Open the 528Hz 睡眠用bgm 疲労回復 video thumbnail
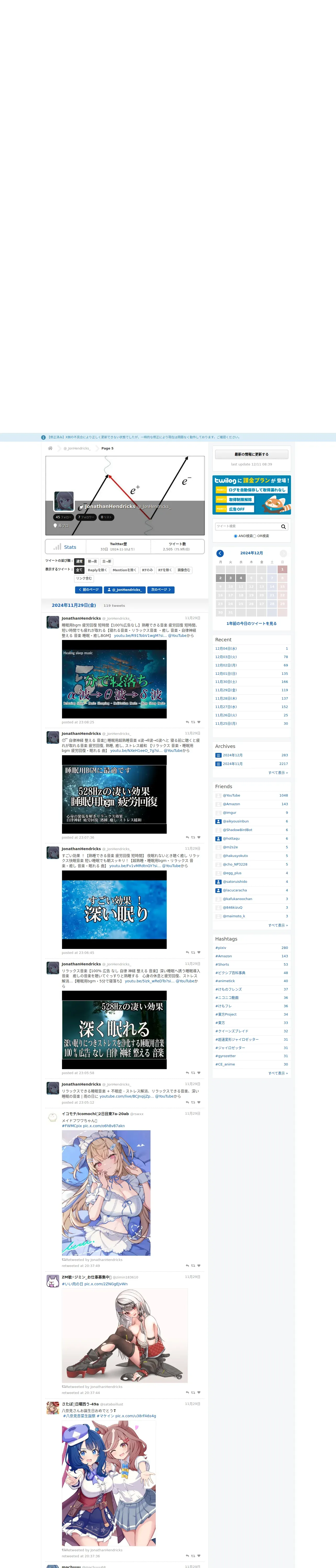Viewport: 336px width, 1568px height. coord(114,794)
